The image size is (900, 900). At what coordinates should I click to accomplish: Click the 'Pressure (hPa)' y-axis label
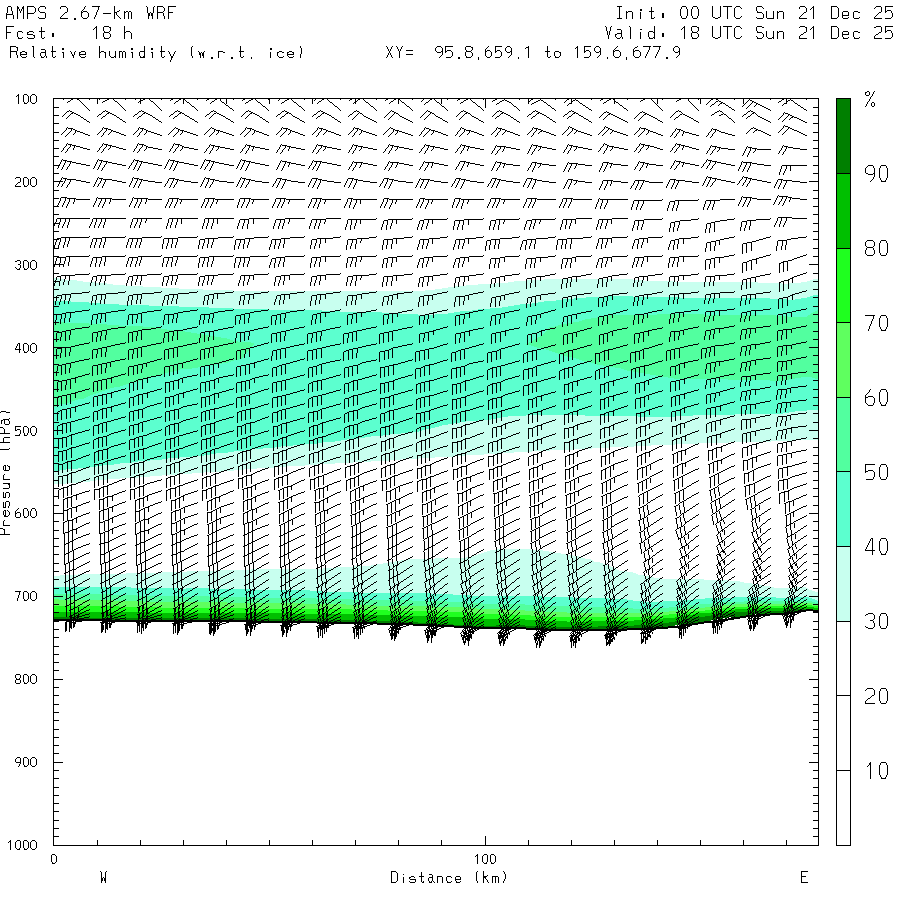6,471
